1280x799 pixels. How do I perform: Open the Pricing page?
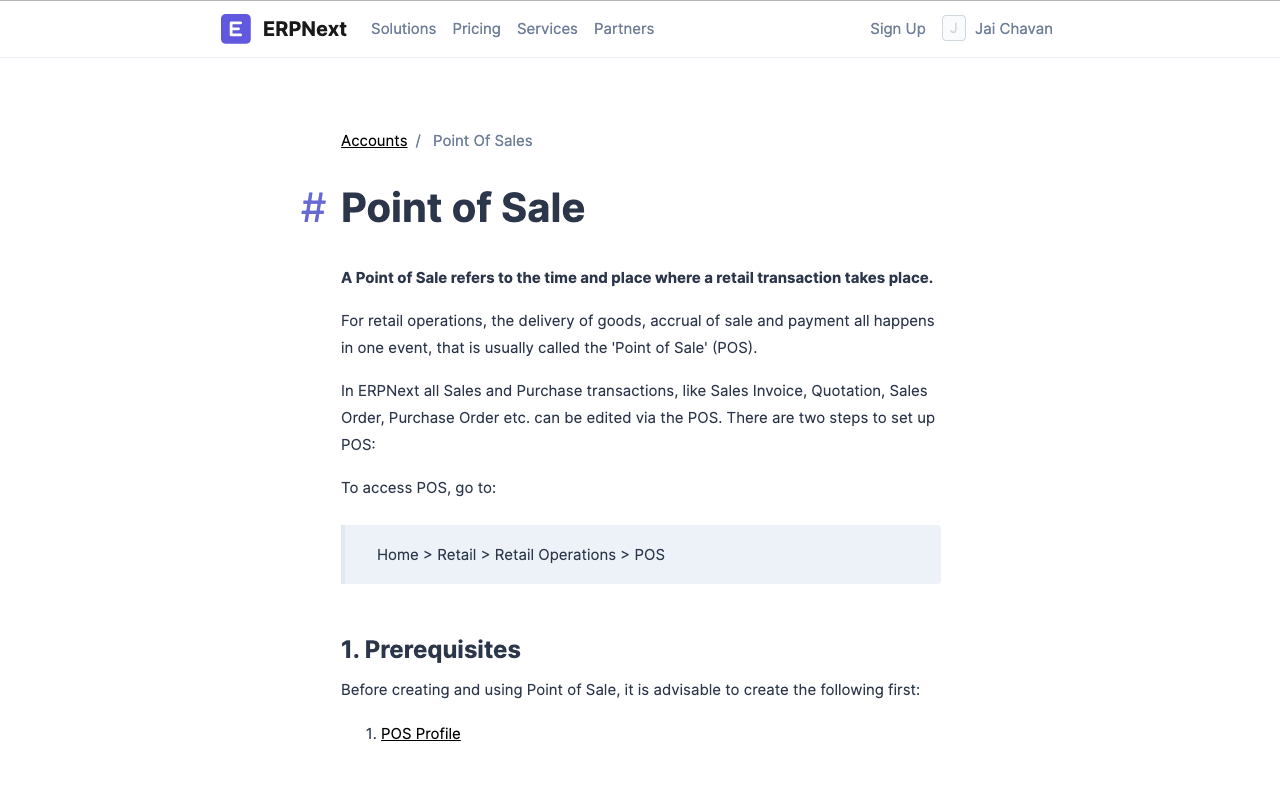[476, 29]
